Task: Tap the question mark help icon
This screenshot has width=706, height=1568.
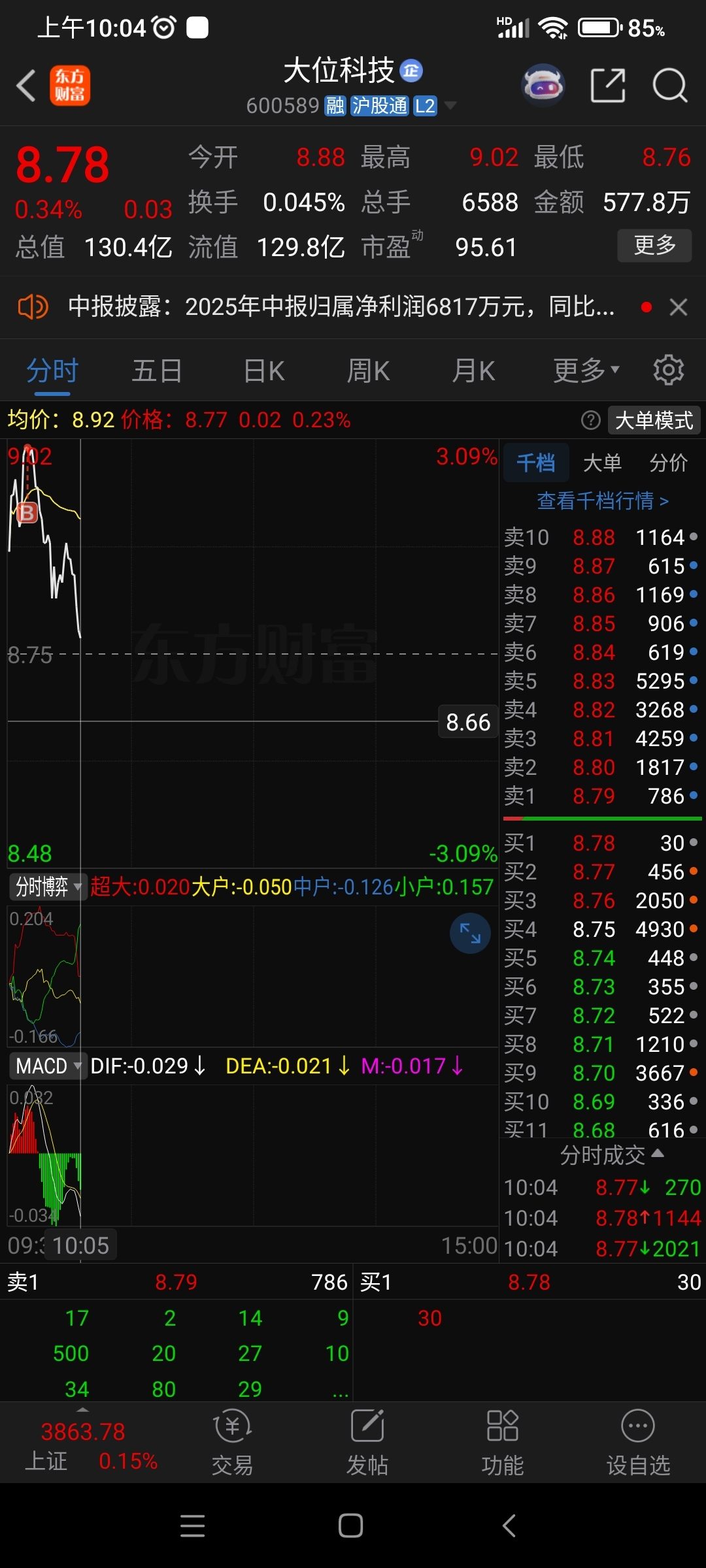Action: tap(591, 420)
